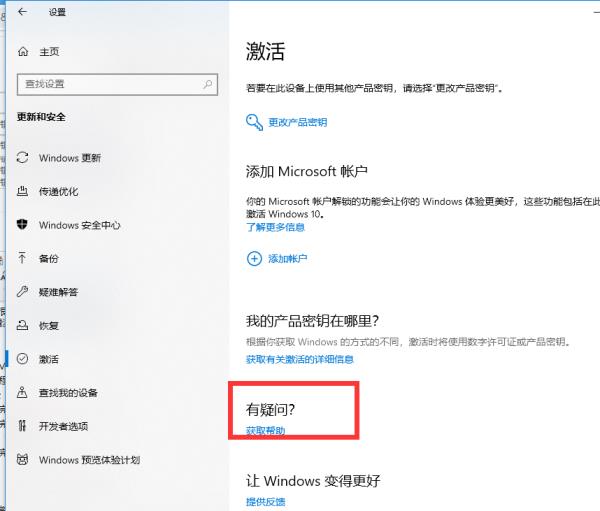This screenshot has height=511, width=600.
Task: Open 获取有关激活的详细信息 link
Action: click(x=300, y=359)
